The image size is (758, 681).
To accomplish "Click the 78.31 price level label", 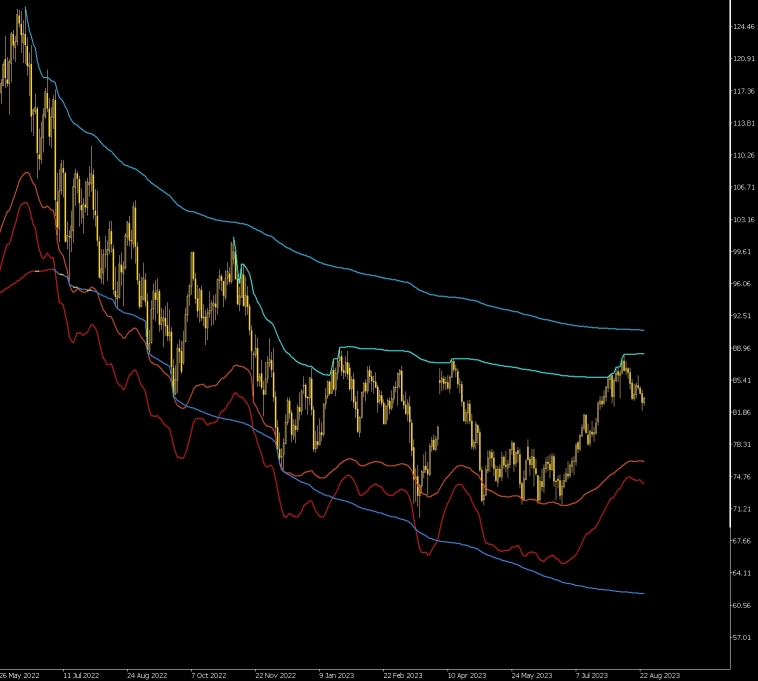I will click(x=742, y=445).
